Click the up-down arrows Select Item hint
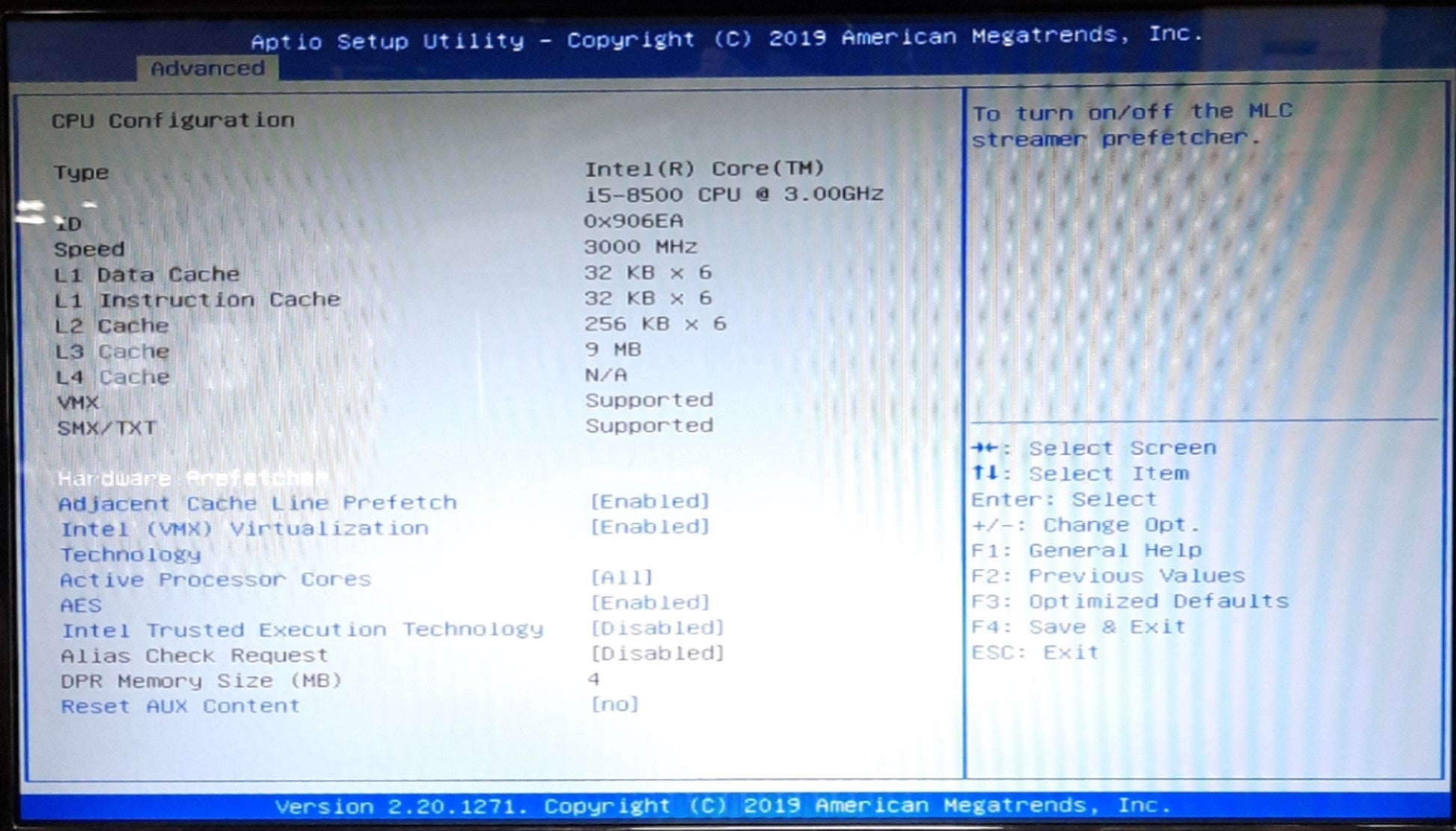1456x831 pixels. 1080,474
